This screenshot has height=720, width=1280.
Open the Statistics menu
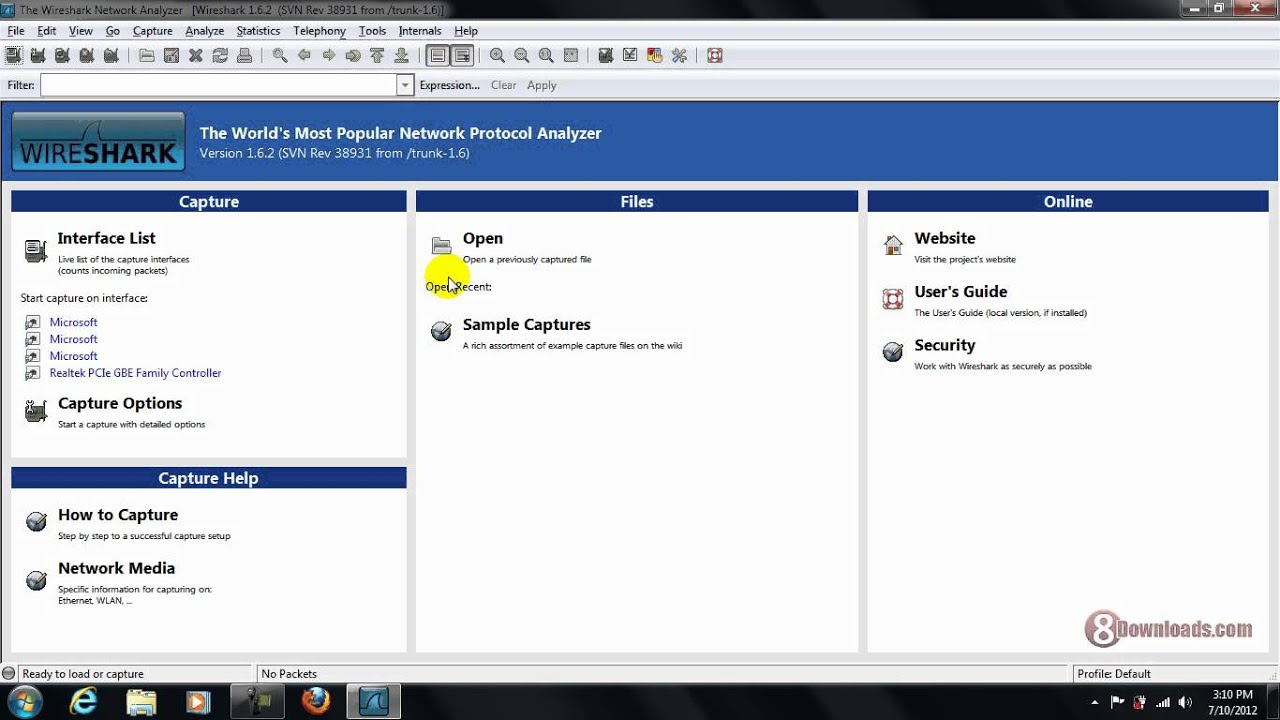click(259, 31)
